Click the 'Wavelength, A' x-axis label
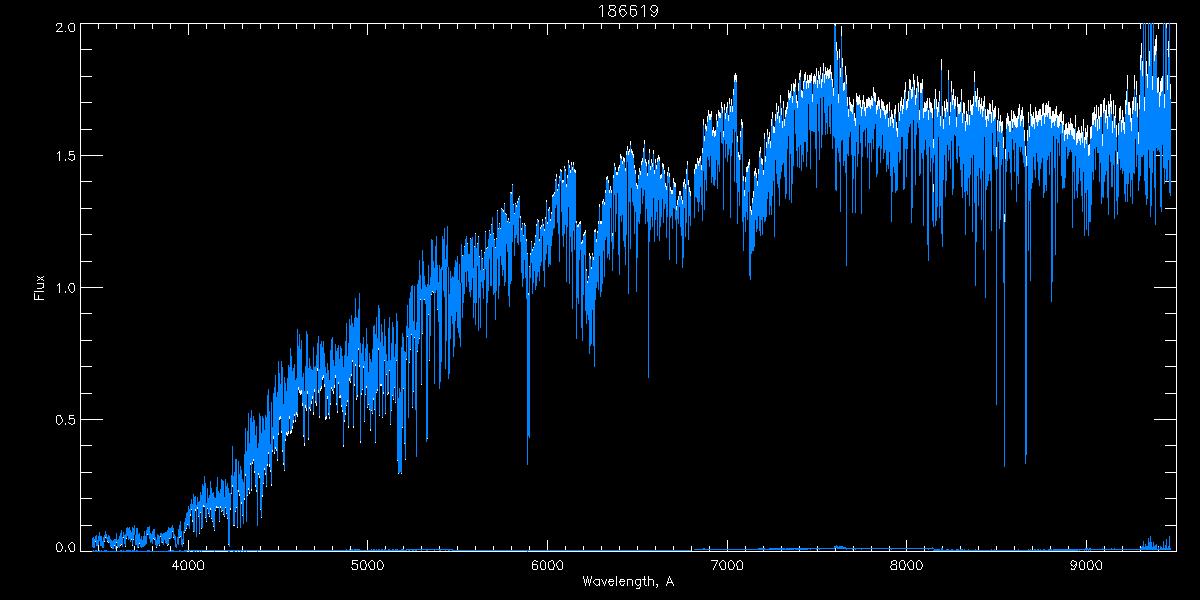This screenshot has width=1200, height=600. click(628, 582)
